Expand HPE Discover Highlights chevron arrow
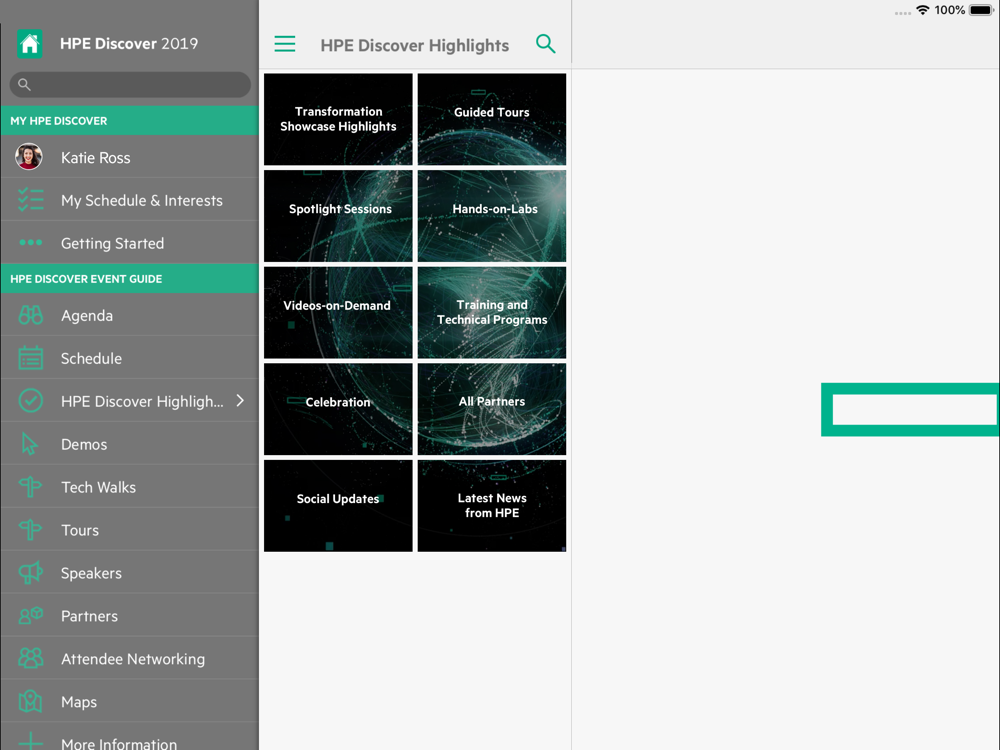This screenshot has width=1000, height=750. [x=240, y=401]
